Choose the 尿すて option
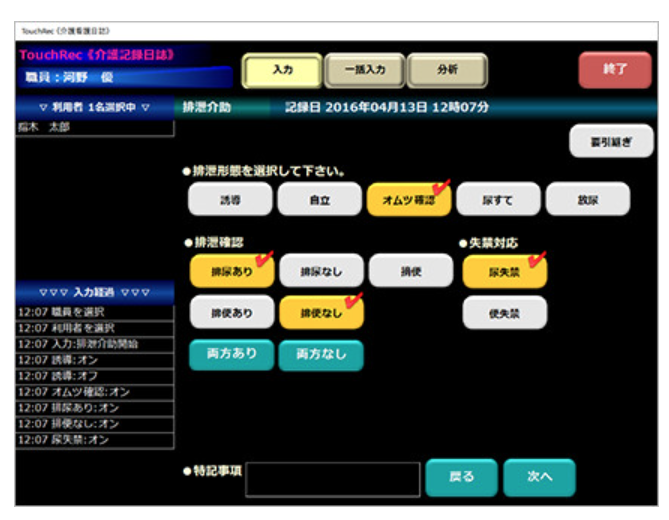This screenshot has height=520, width=669. coord(497,199)
